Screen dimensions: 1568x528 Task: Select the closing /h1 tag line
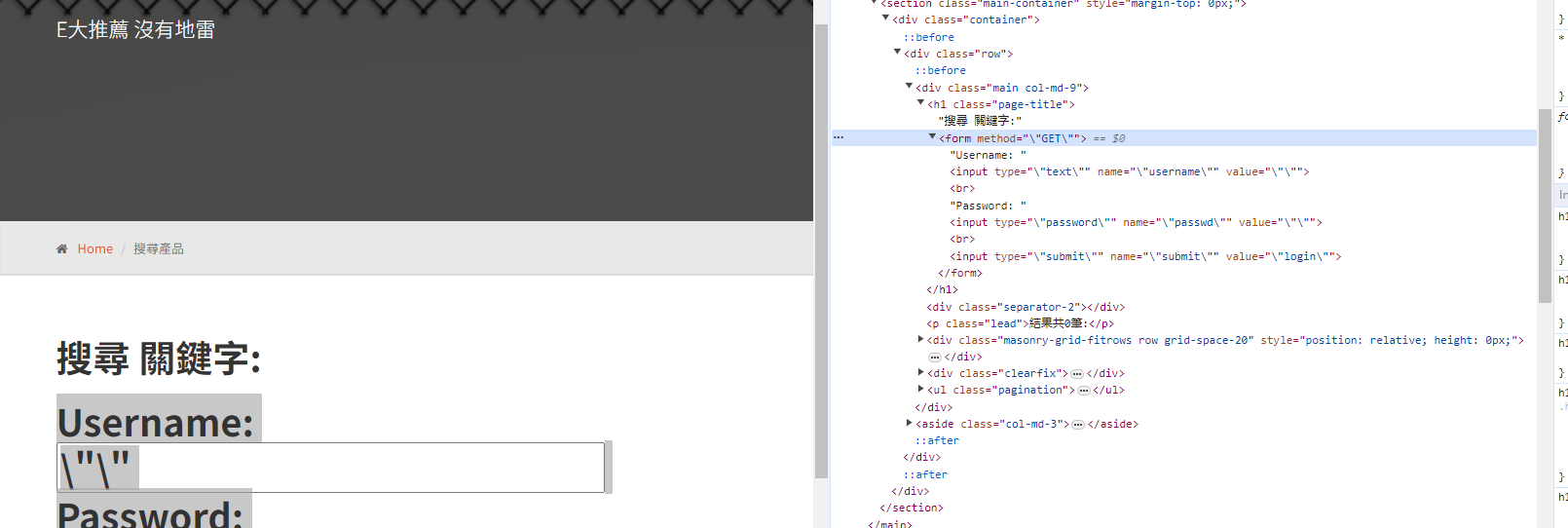click(x=942, y=290)
